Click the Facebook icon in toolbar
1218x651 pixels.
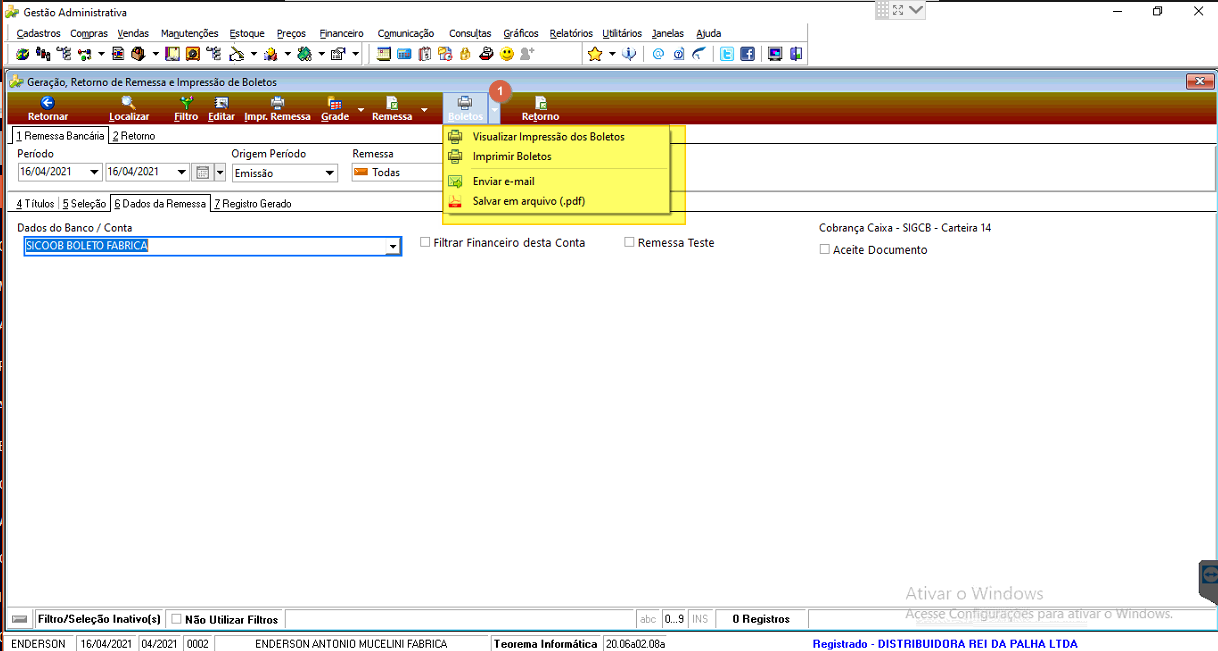747,54
